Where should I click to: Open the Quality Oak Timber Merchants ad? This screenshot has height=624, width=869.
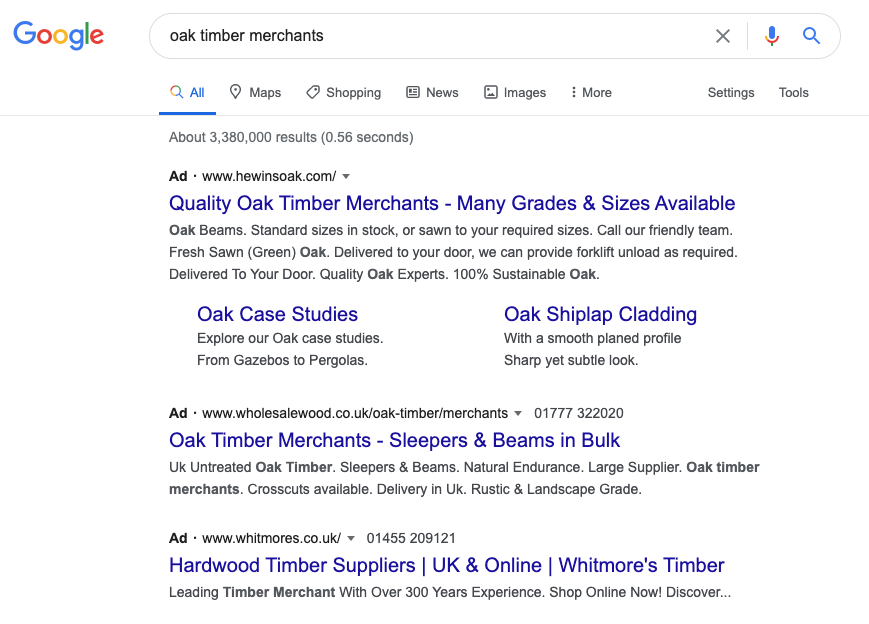tap(452, 203)
